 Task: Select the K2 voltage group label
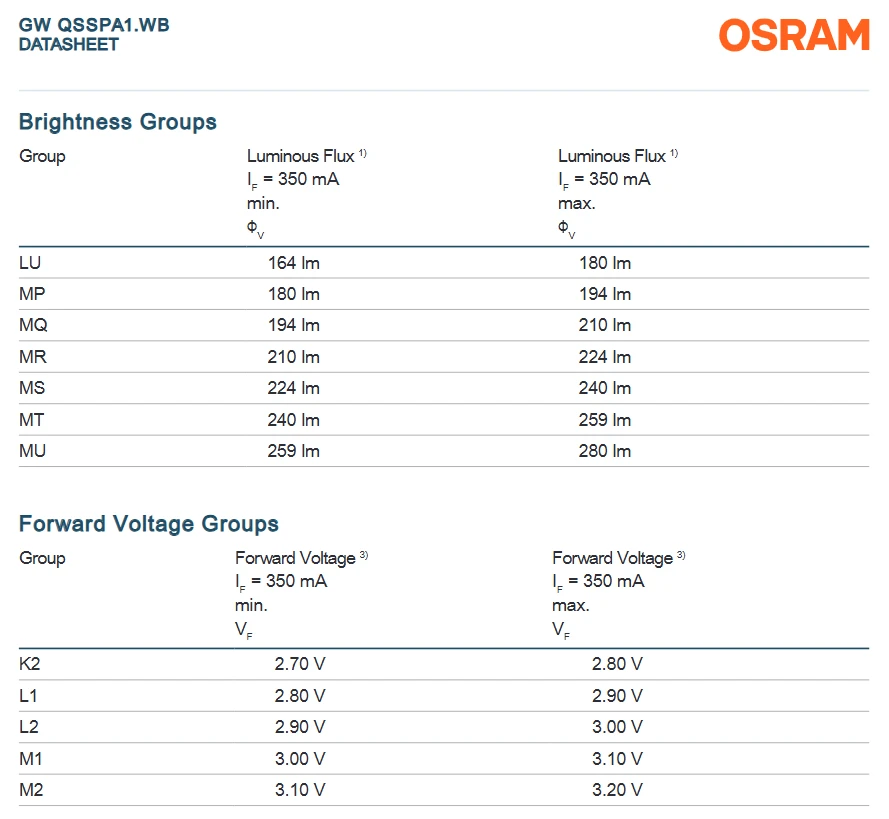(x=29, y=664)
